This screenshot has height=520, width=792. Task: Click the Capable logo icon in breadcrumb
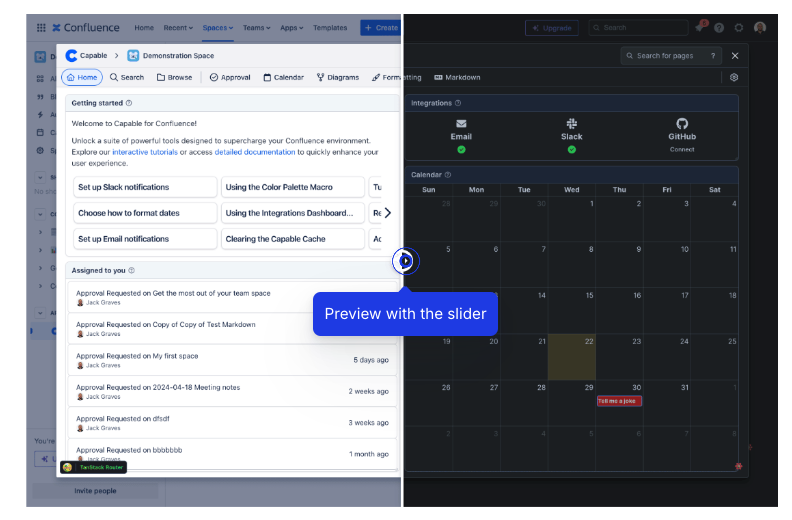tap(71, 56)
